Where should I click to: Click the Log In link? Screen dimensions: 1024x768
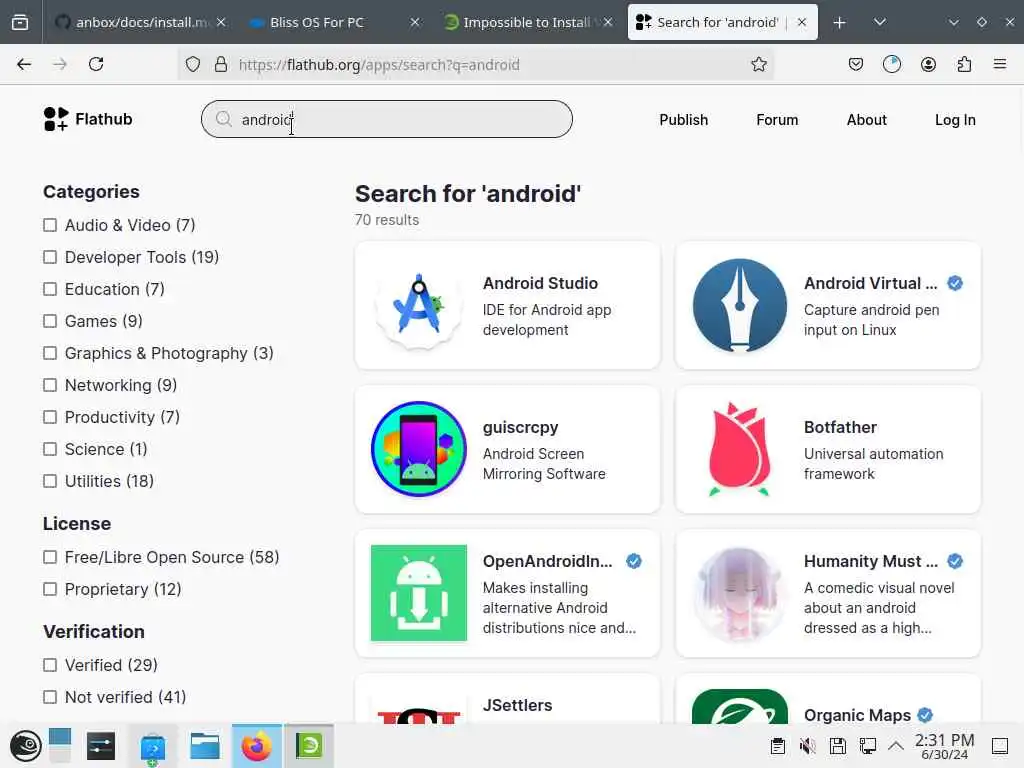point(955,120)
